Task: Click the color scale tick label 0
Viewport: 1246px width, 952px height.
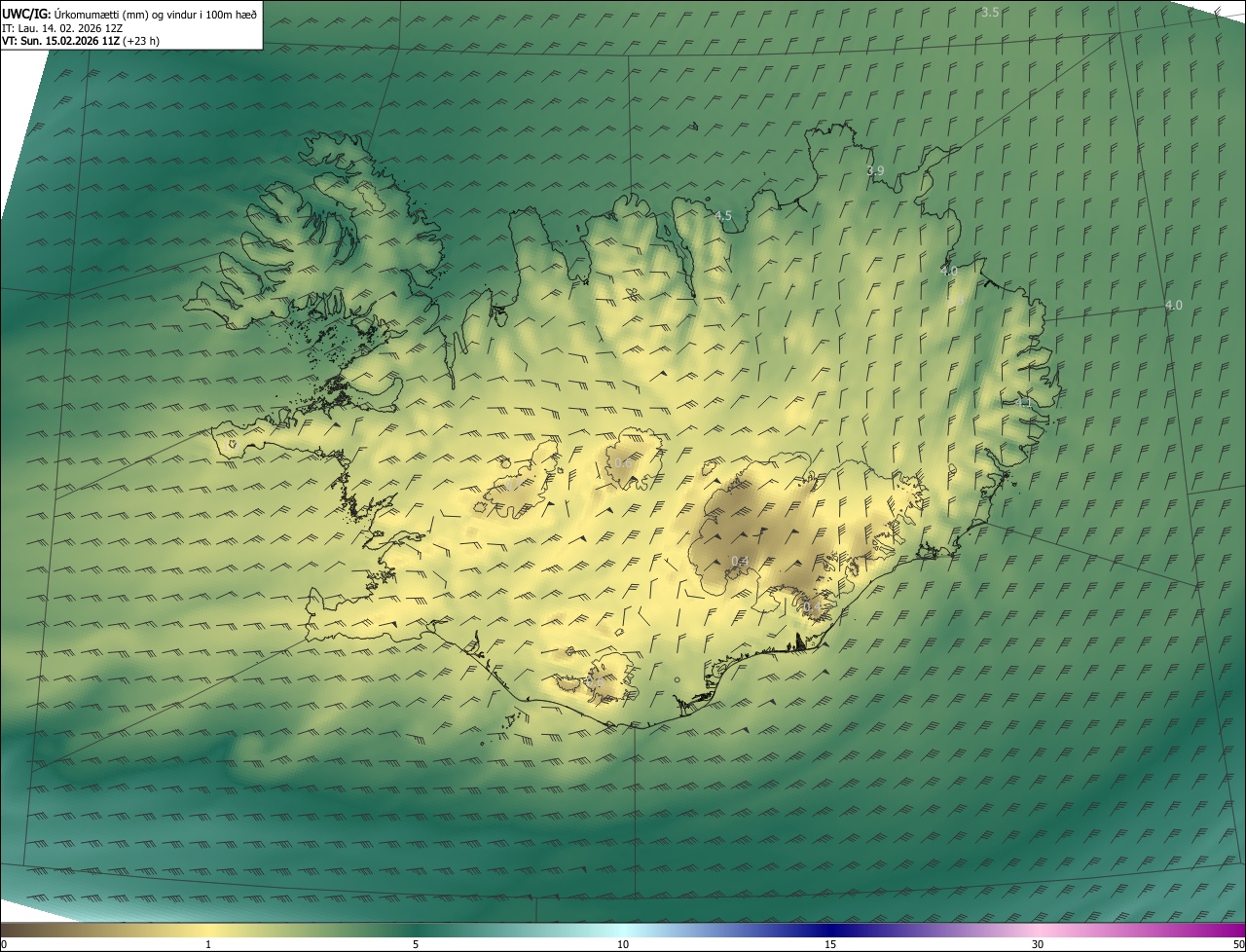Action: (4, 944)
